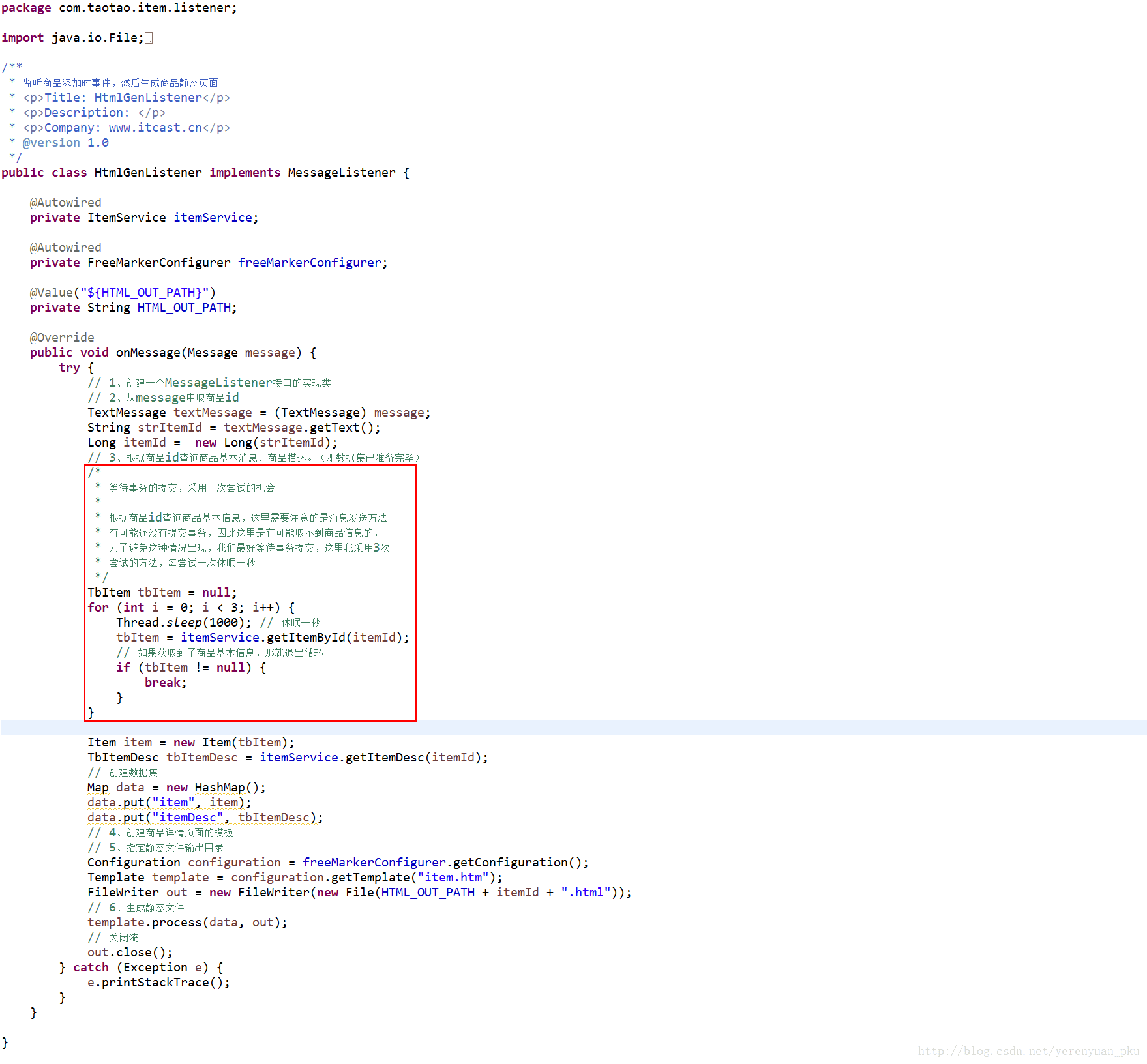Click Map data = new HashMap() line
The width and height of the screenshot is (1147, 1064).
(x=177, y=788)
